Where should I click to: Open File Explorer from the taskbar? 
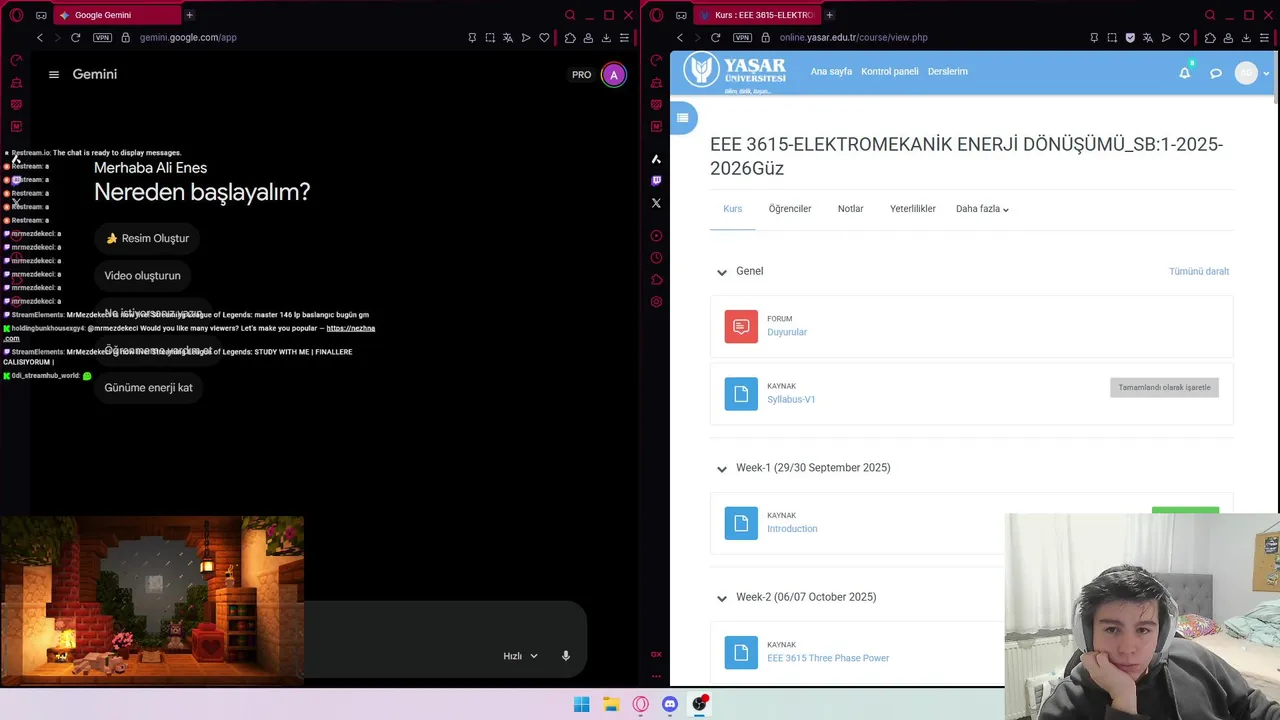coord(611,705)
